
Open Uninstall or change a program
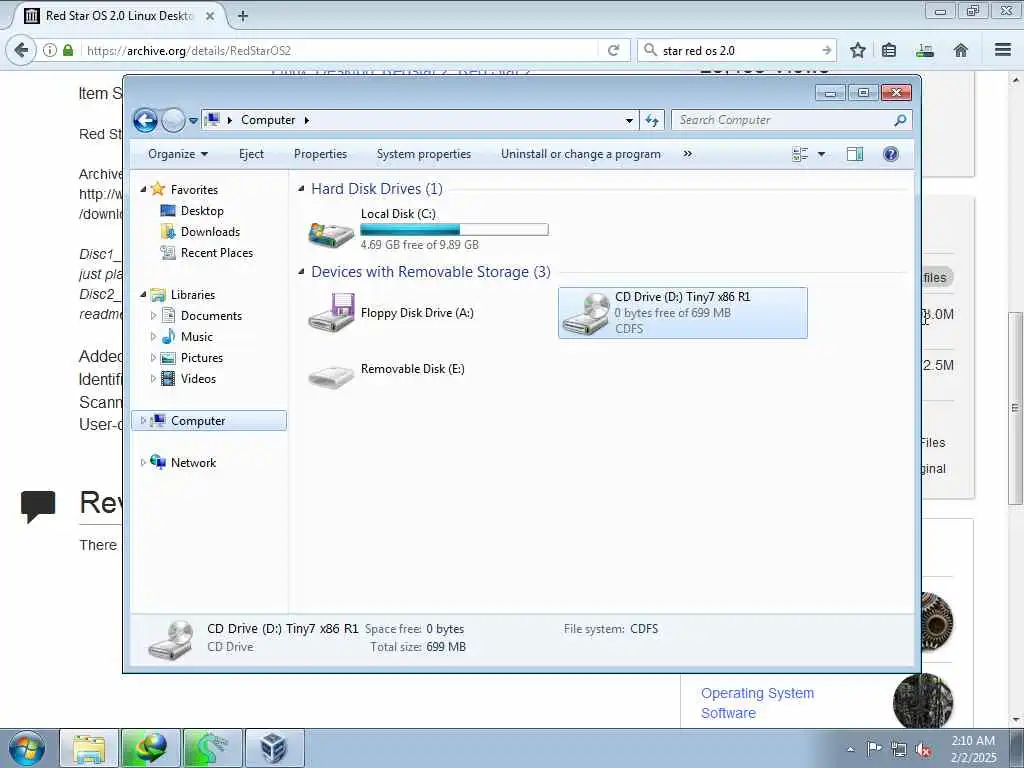tap(581, 154)
